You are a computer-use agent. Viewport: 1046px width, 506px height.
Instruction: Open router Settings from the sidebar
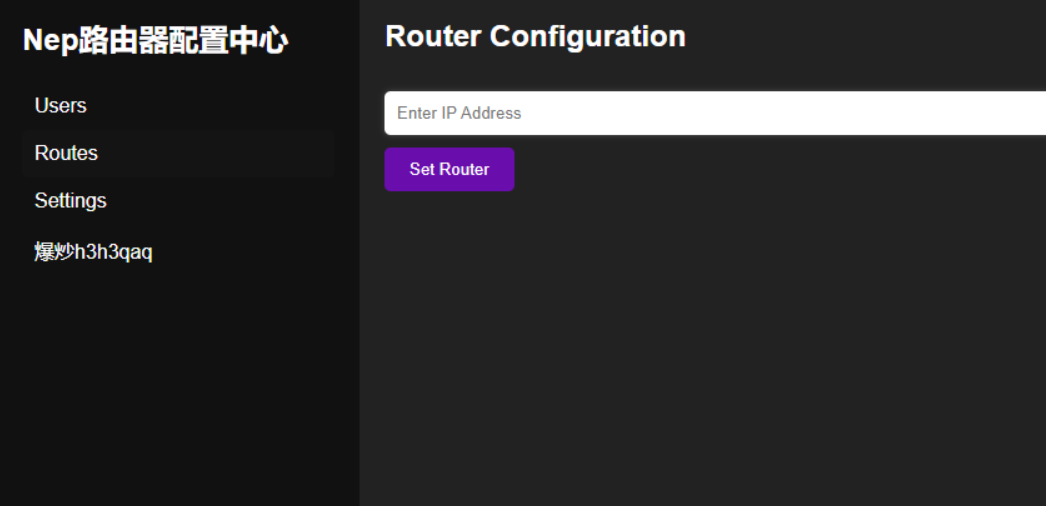(x=70, y=201)
